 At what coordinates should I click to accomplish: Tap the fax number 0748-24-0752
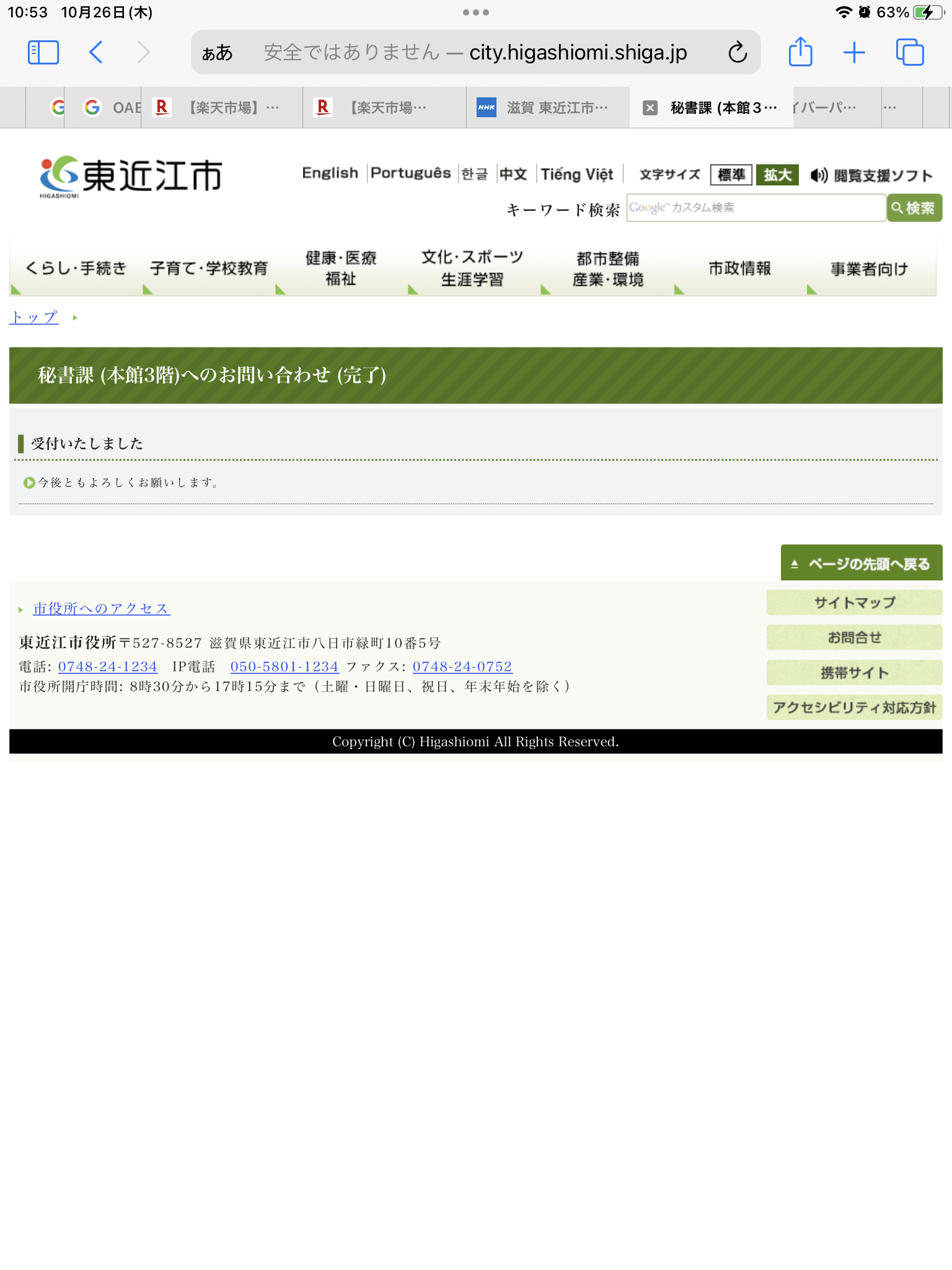pos(462,667)
